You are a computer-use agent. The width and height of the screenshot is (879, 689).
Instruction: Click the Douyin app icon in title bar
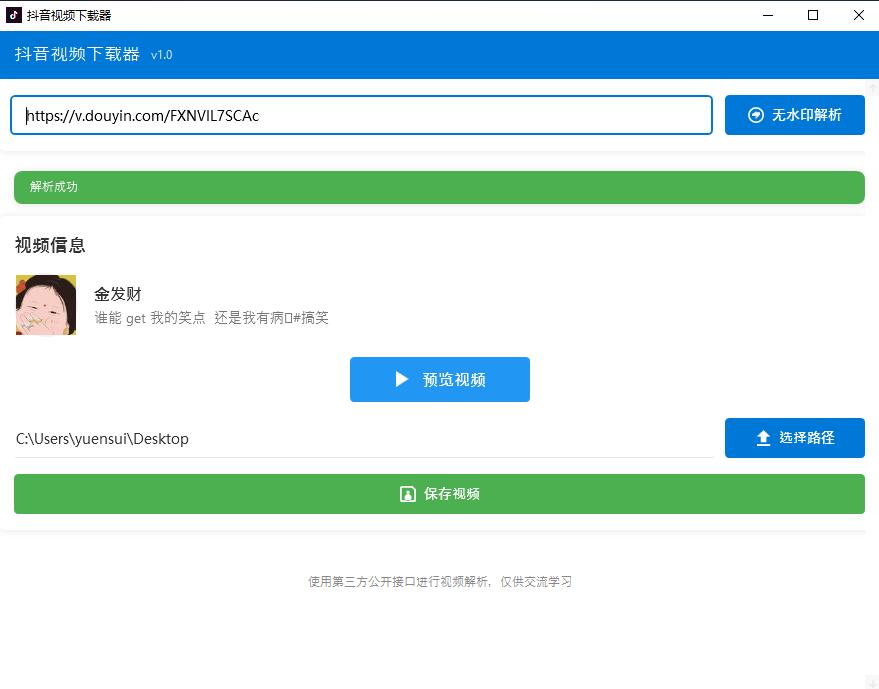pyautogui.click(x=14, y=15)
